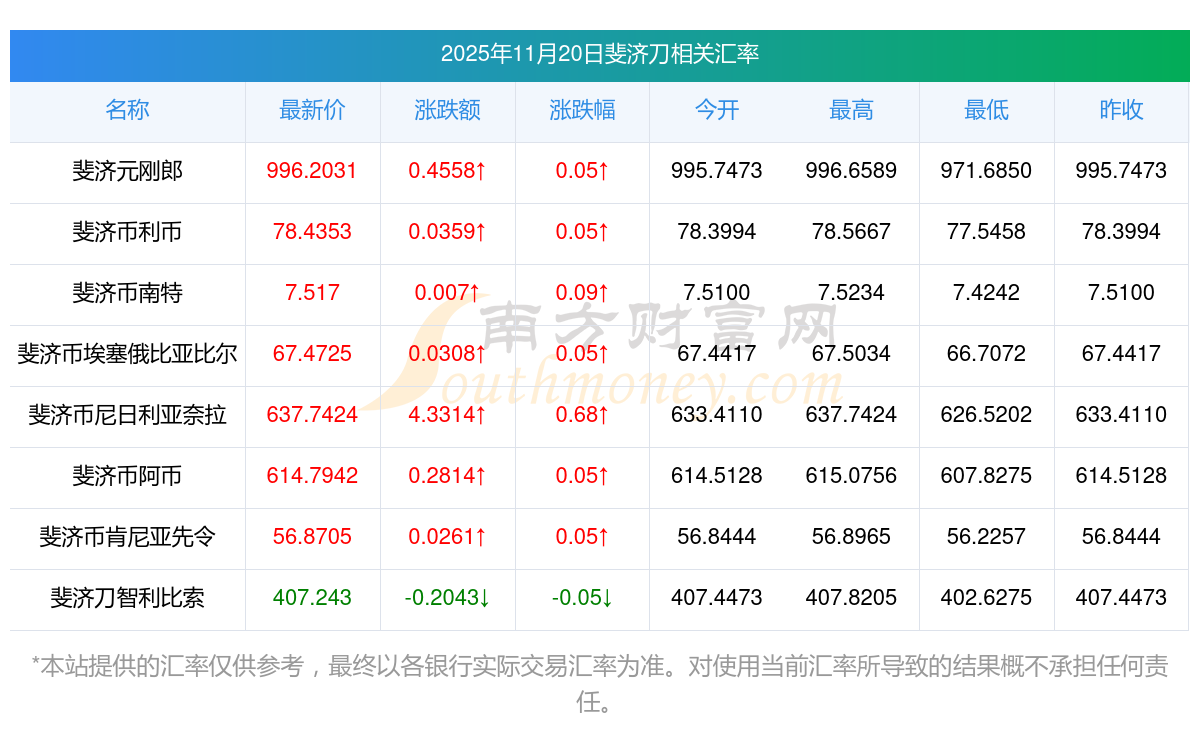This screenshot has height=733, width=1200.
Task: Select latest price 7.517
Action: (x=312, y=293)
